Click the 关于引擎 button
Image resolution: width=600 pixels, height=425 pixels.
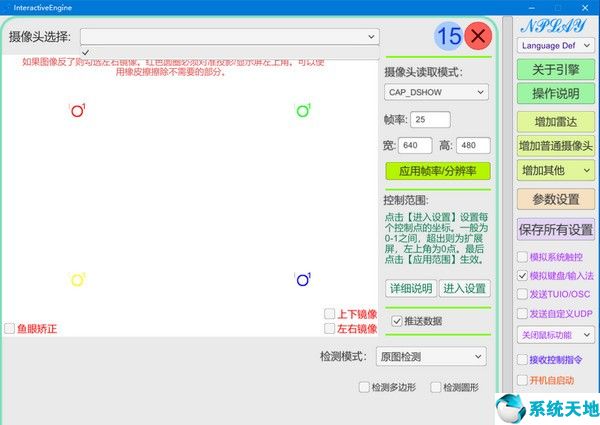[x=556, y=70]
